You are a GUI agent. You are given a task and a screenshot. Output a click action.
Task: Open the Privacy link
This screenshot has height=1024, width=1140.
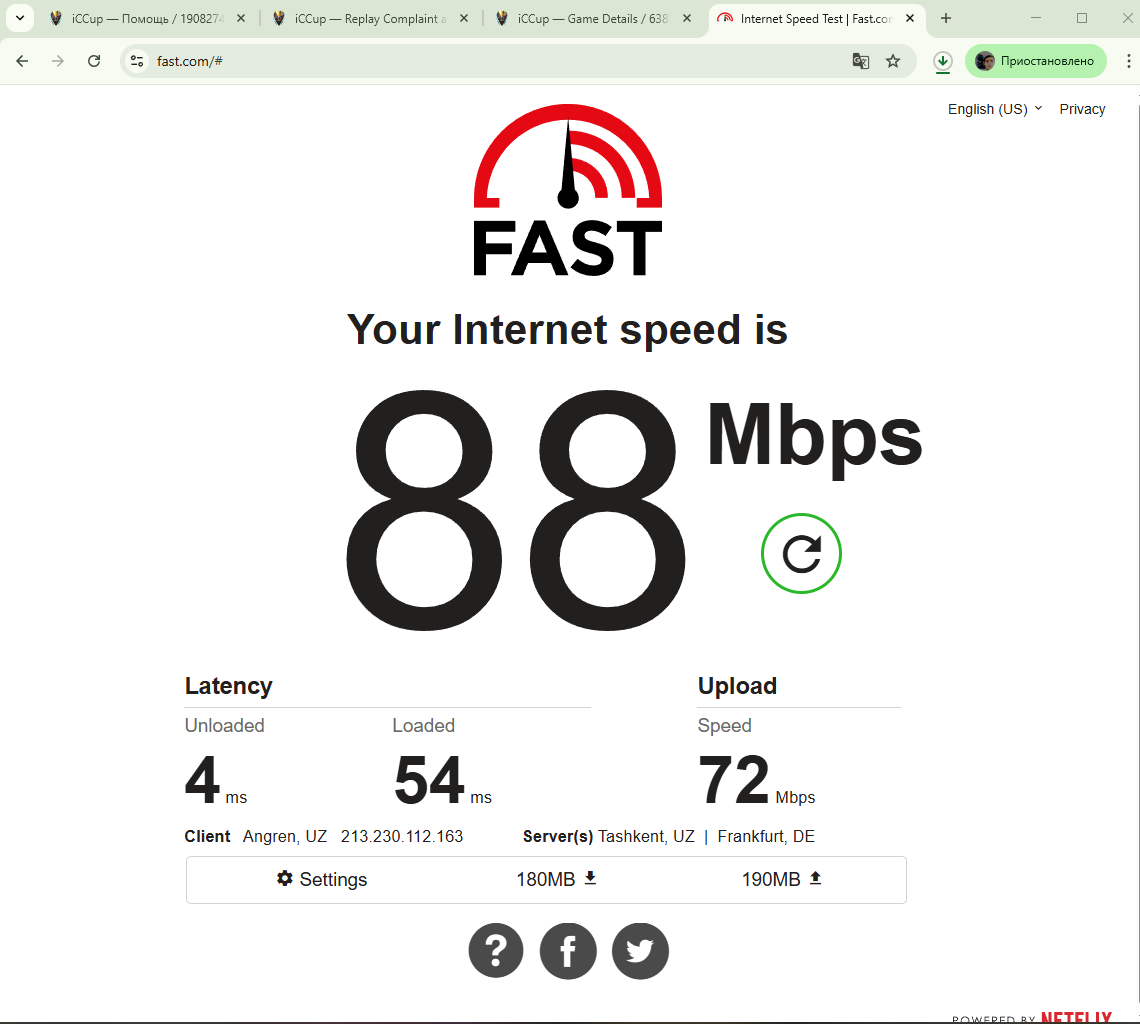tap(1082, 109)
